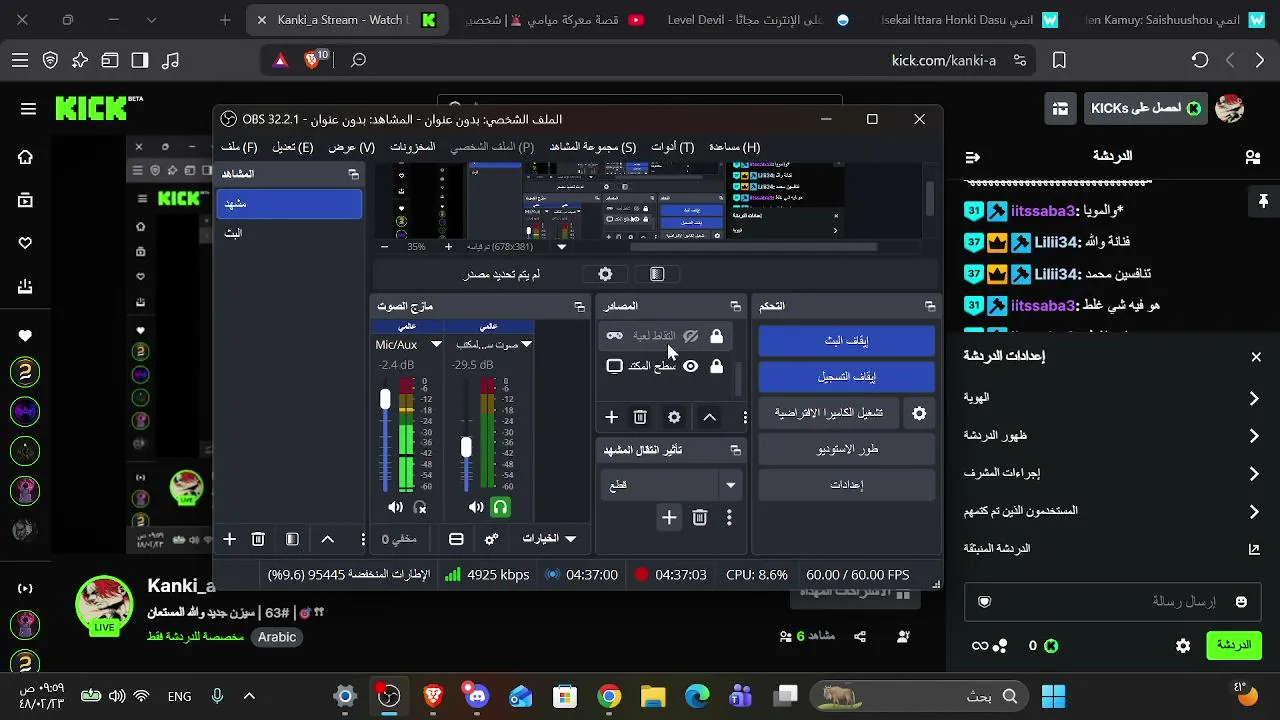Open Kick chat settings gear

[1183, 646]
